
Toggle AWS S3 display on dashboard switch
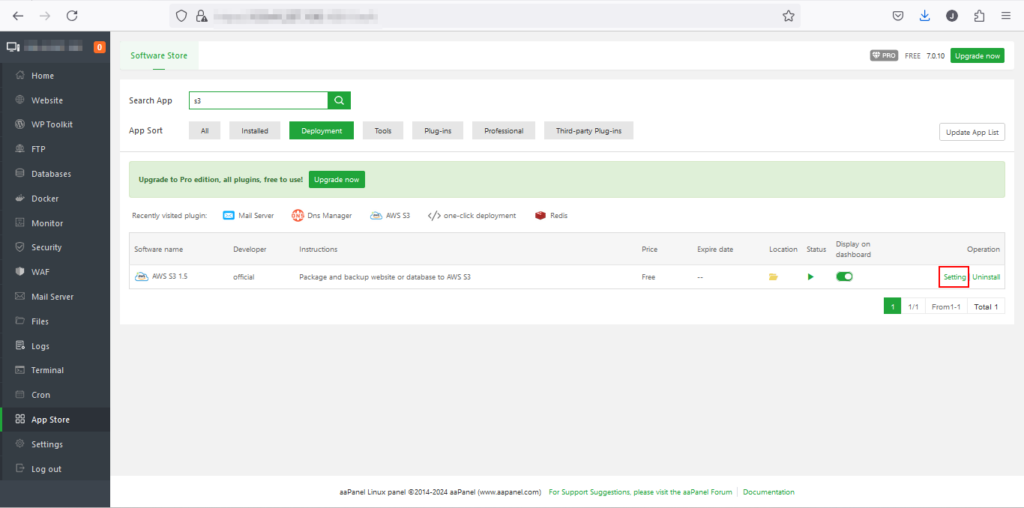pyautogui.click(x=844, y=277)
